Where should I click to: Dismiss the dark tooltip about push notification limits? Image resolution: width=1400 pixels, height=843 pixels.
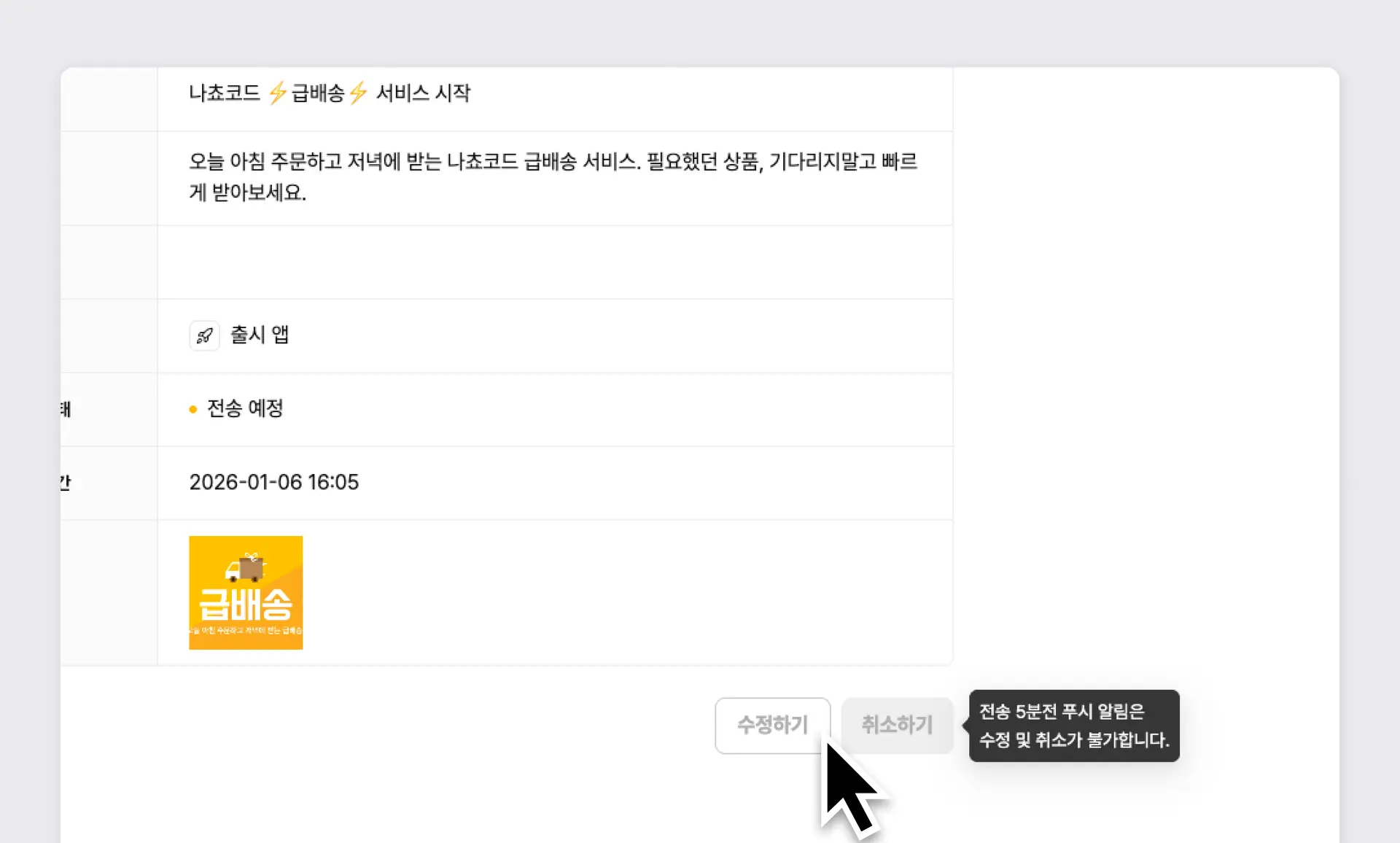click(1073, 726)
